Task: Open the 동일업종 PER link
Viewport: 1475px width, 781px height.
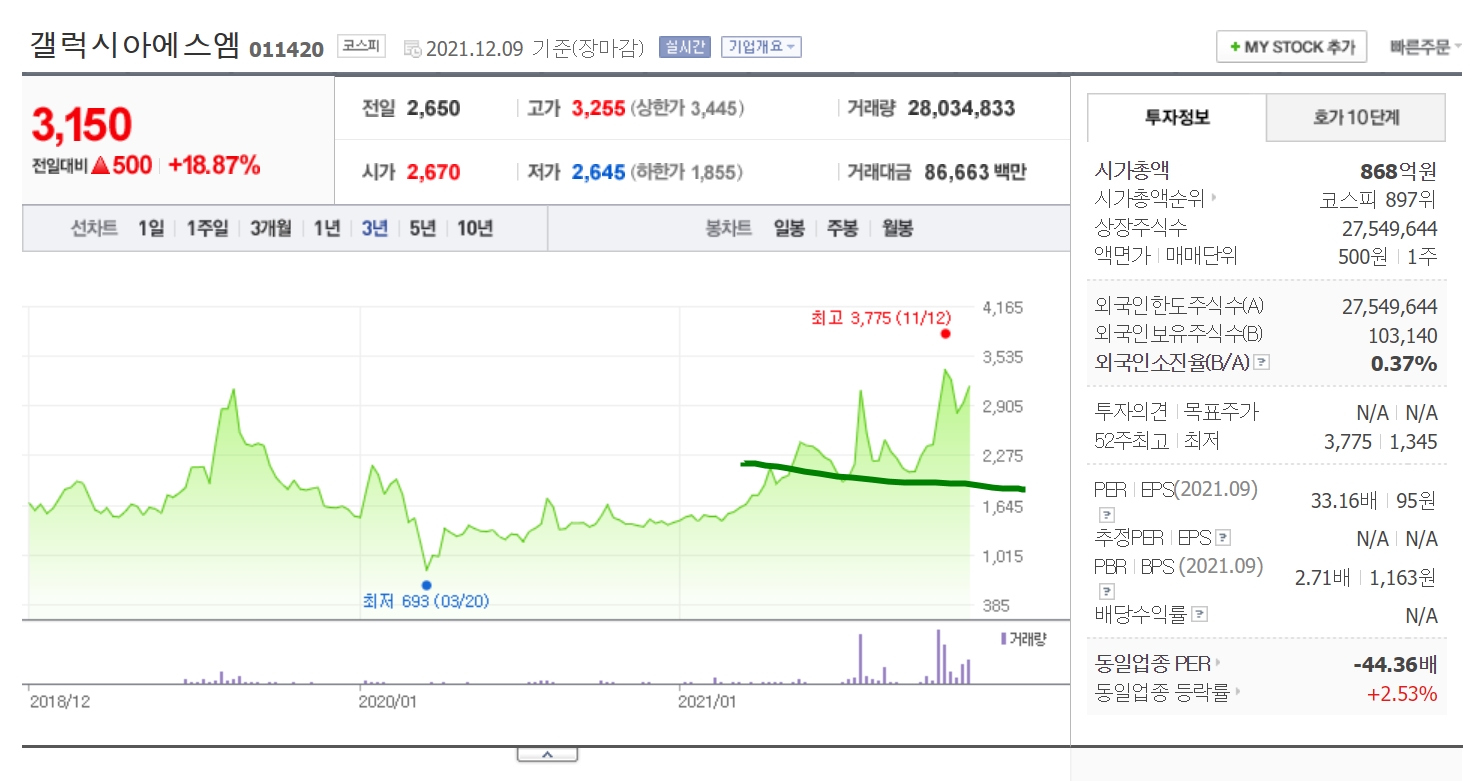Action: tap(1158, 663)
